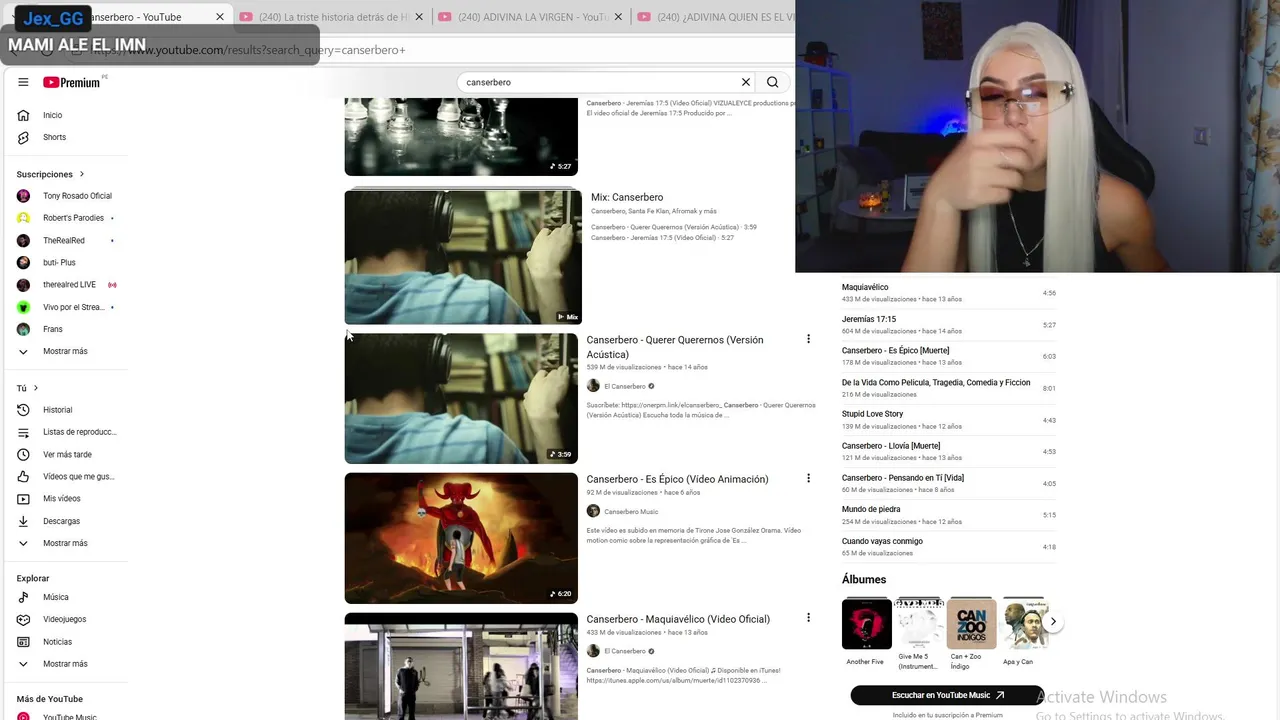Switch to the Canserbero - YouTube tab

[135, 17]
